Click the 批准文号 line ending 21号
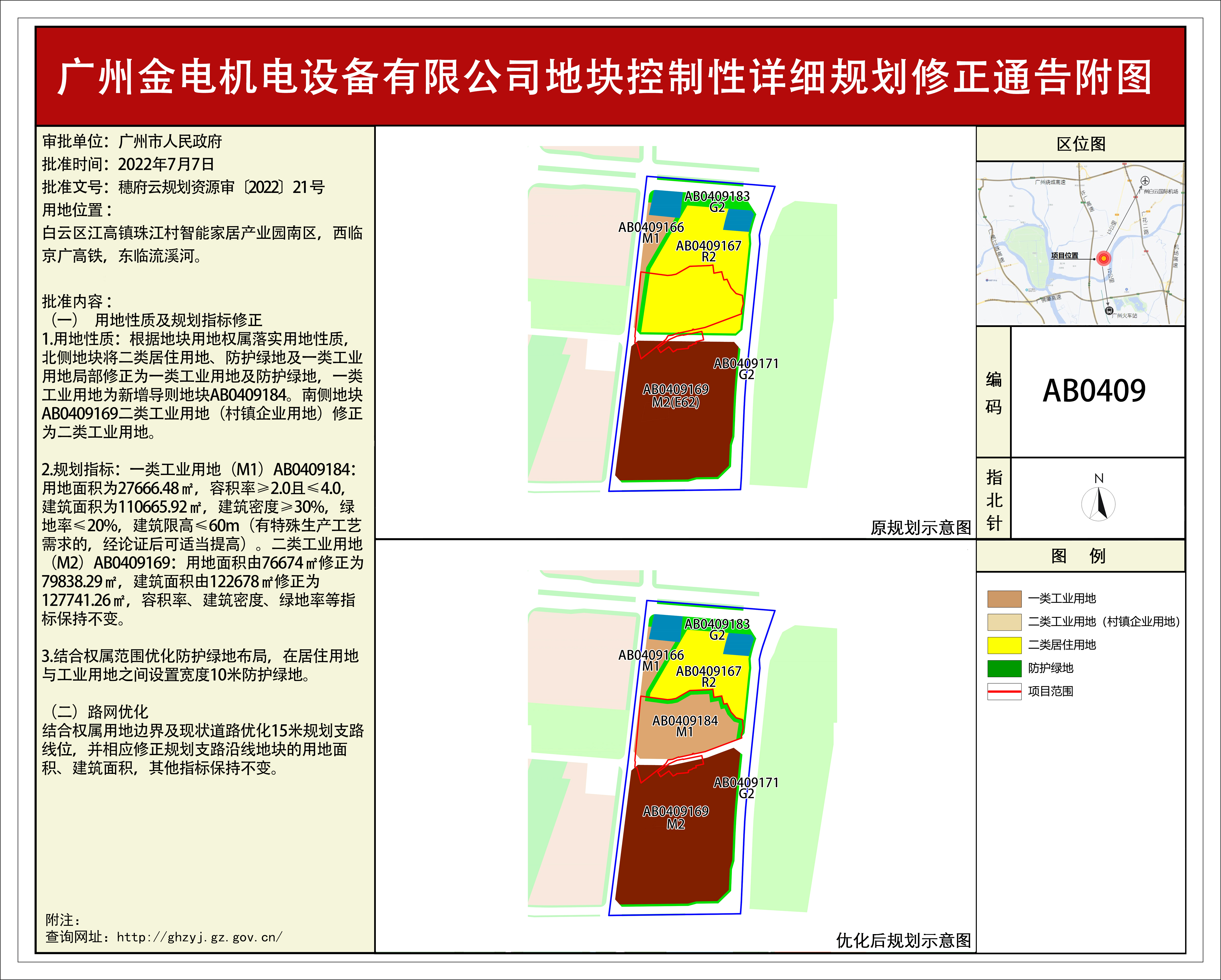Screen dimensions: 1221x980 tap(183, 187)
